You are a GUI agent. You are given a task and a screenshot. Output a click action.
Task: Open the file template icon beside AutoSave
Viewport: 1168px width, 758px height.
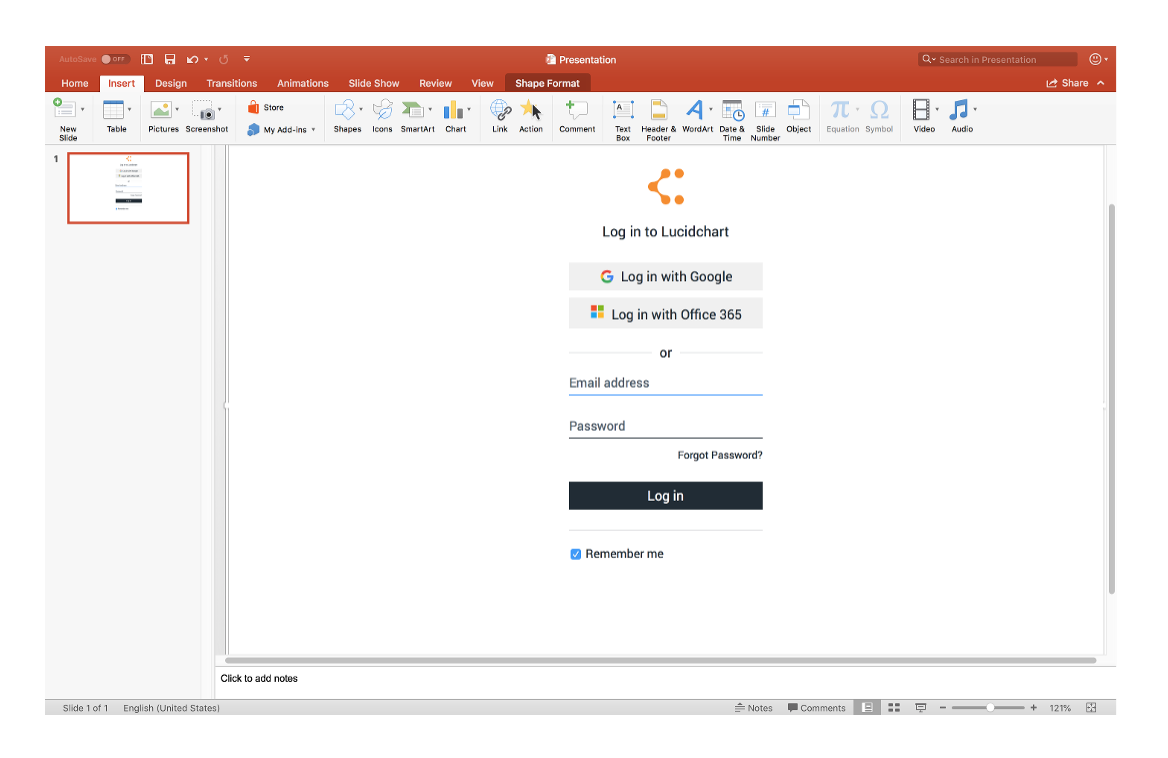pos(147,59)
